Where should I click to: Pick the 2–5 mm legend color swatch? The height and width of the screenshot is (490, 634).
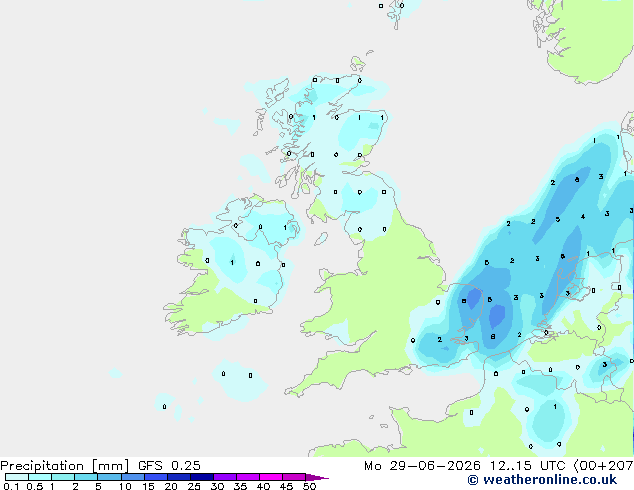point(86,477)
